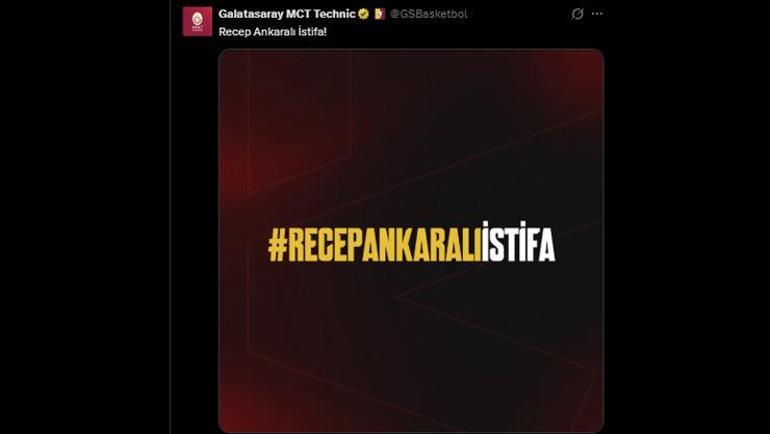Open the three-dot More options menu

(597, 14)
